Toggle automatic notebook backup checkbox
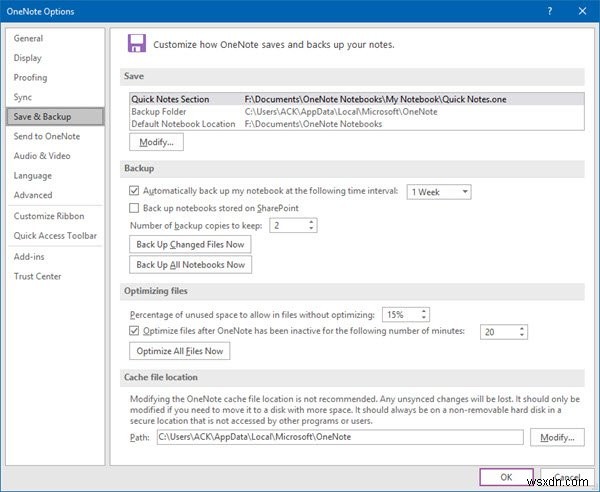This screenshot has height=492, width=600. tap(134, 191)
